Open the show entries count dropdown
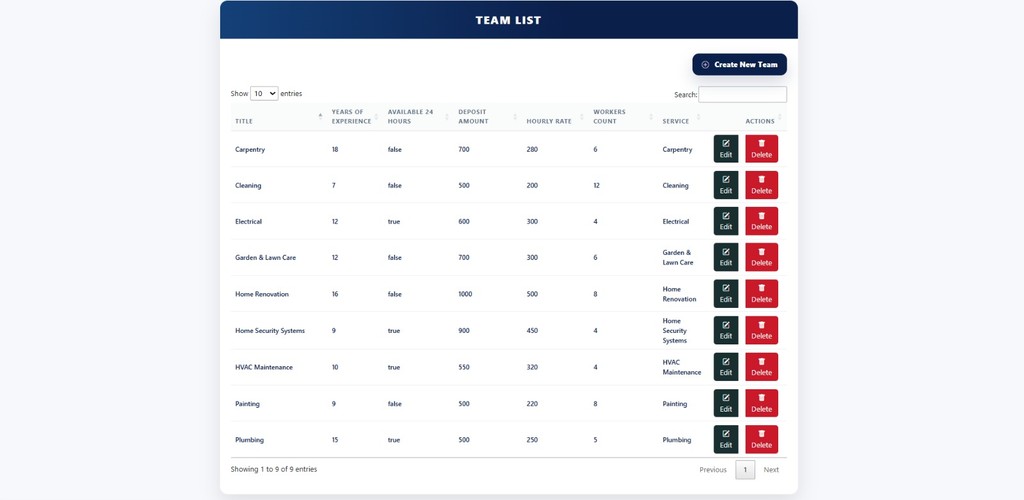The image size is (1024, 500). (264, 94)
